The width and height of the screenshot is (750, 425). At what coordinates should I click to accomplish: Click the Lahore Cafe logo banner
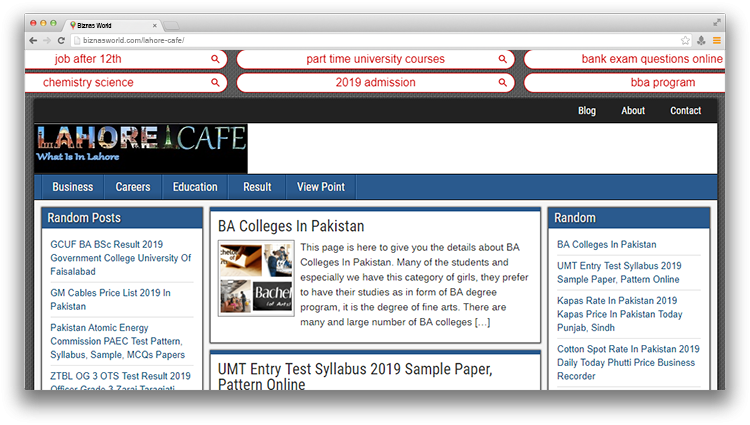(x=140, y=148)
